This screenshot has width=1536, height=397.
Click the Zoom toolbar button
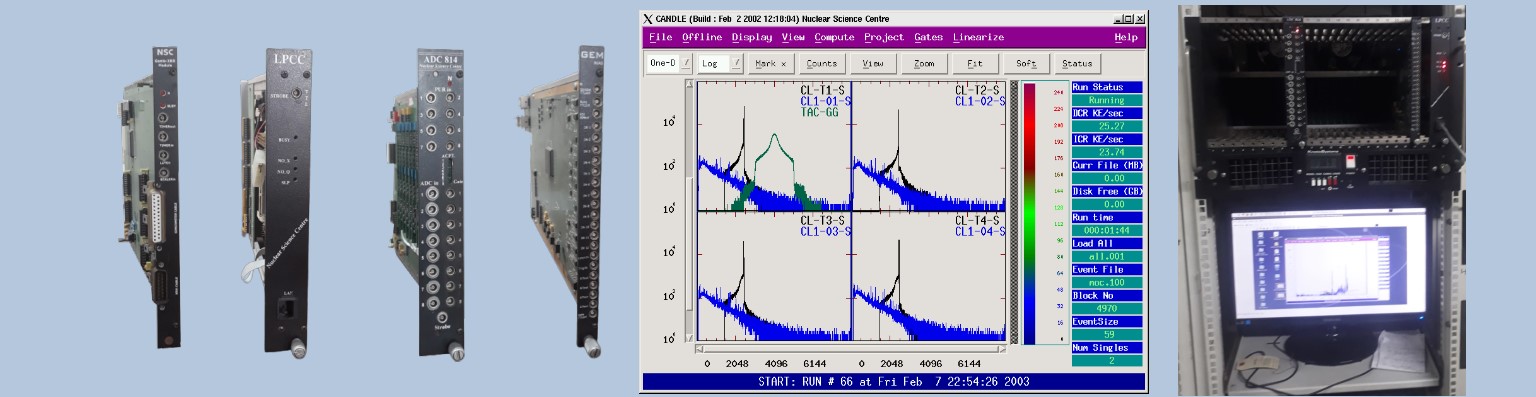coord(924,63)
